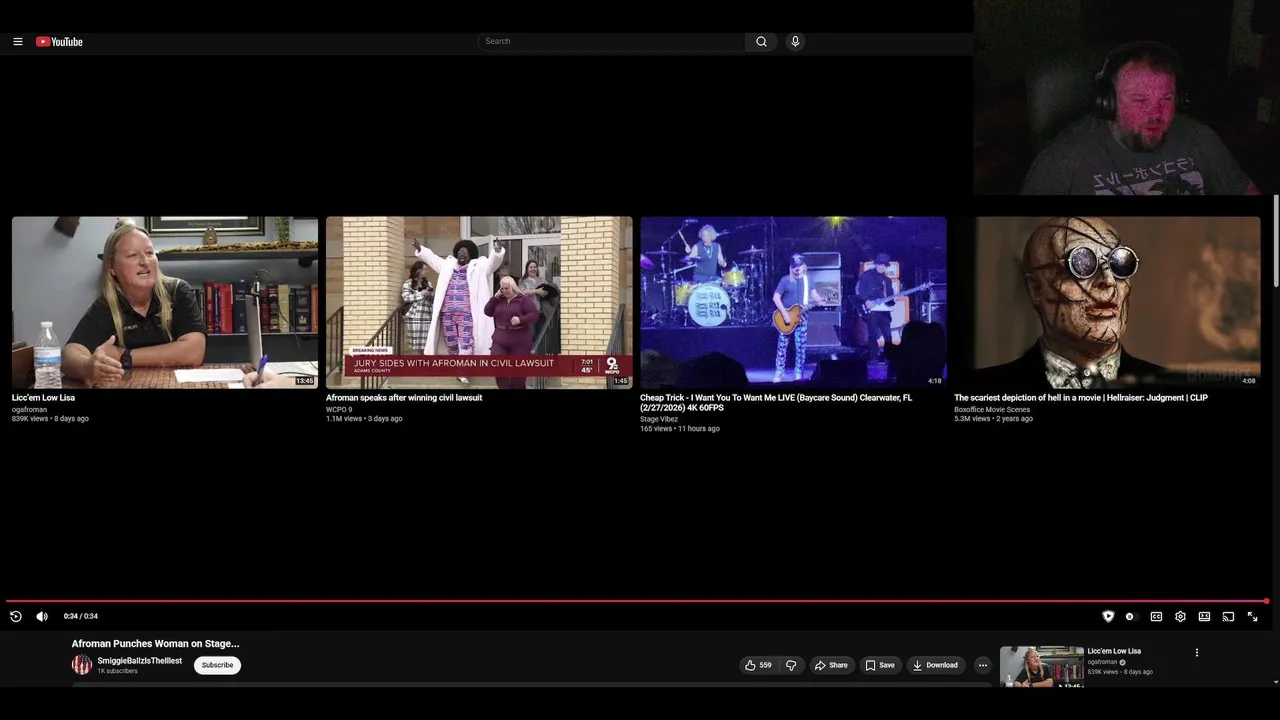Screen dimensions: 1280x720
Task: Like the video with 559 likes
Action: (758, 665)
